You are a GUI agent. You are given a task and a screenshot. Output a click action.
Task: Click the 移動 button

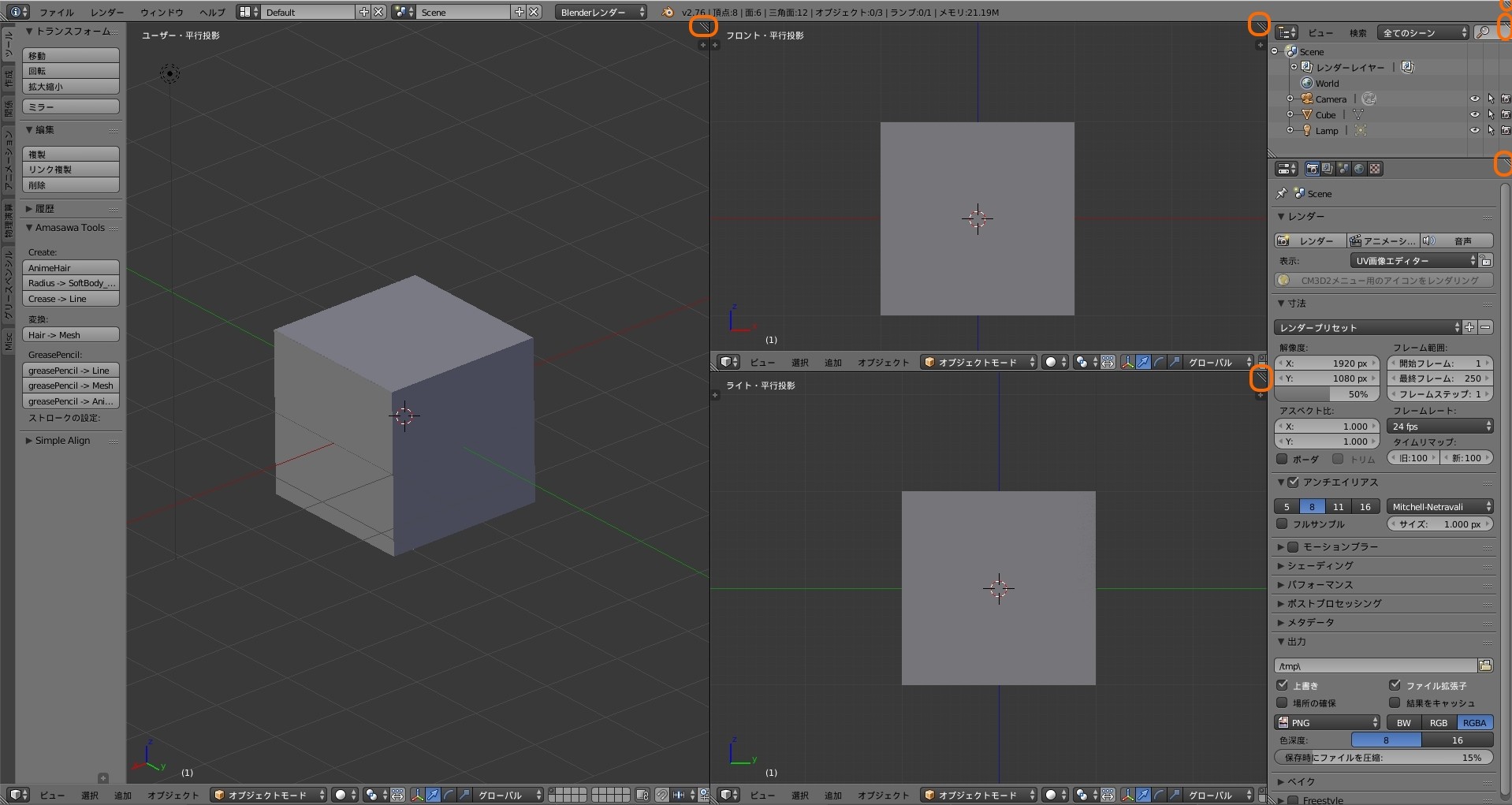[71, 55]
